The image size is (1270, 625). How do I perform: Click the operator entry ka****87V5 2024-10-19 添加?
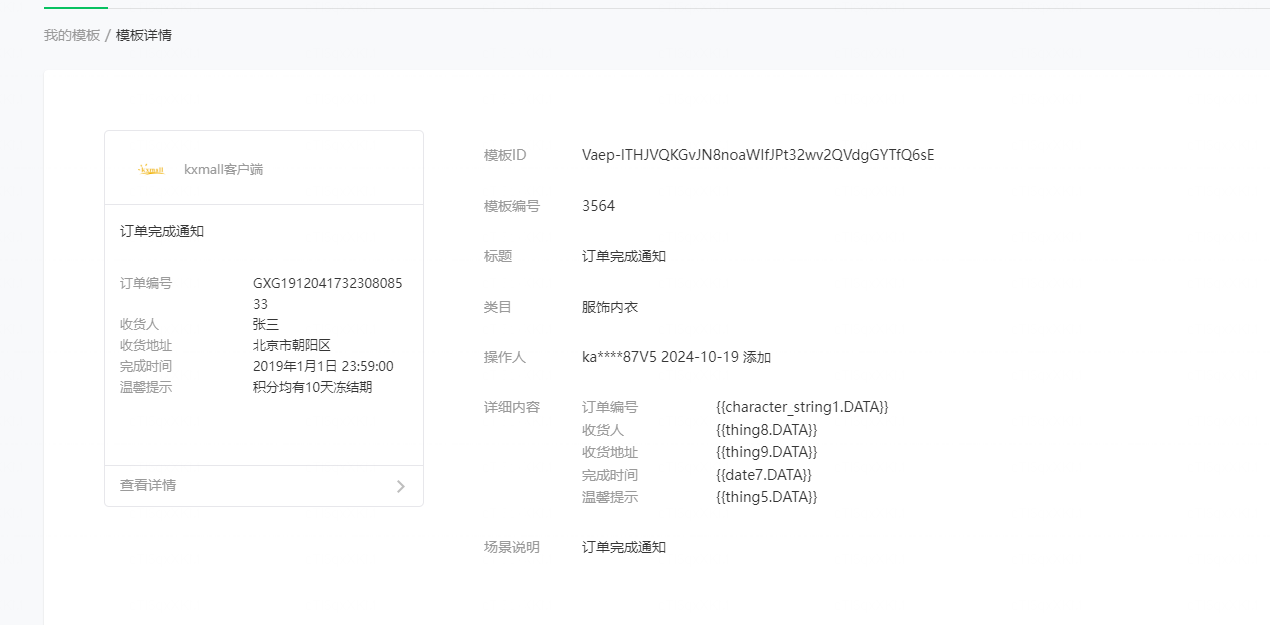676,357
